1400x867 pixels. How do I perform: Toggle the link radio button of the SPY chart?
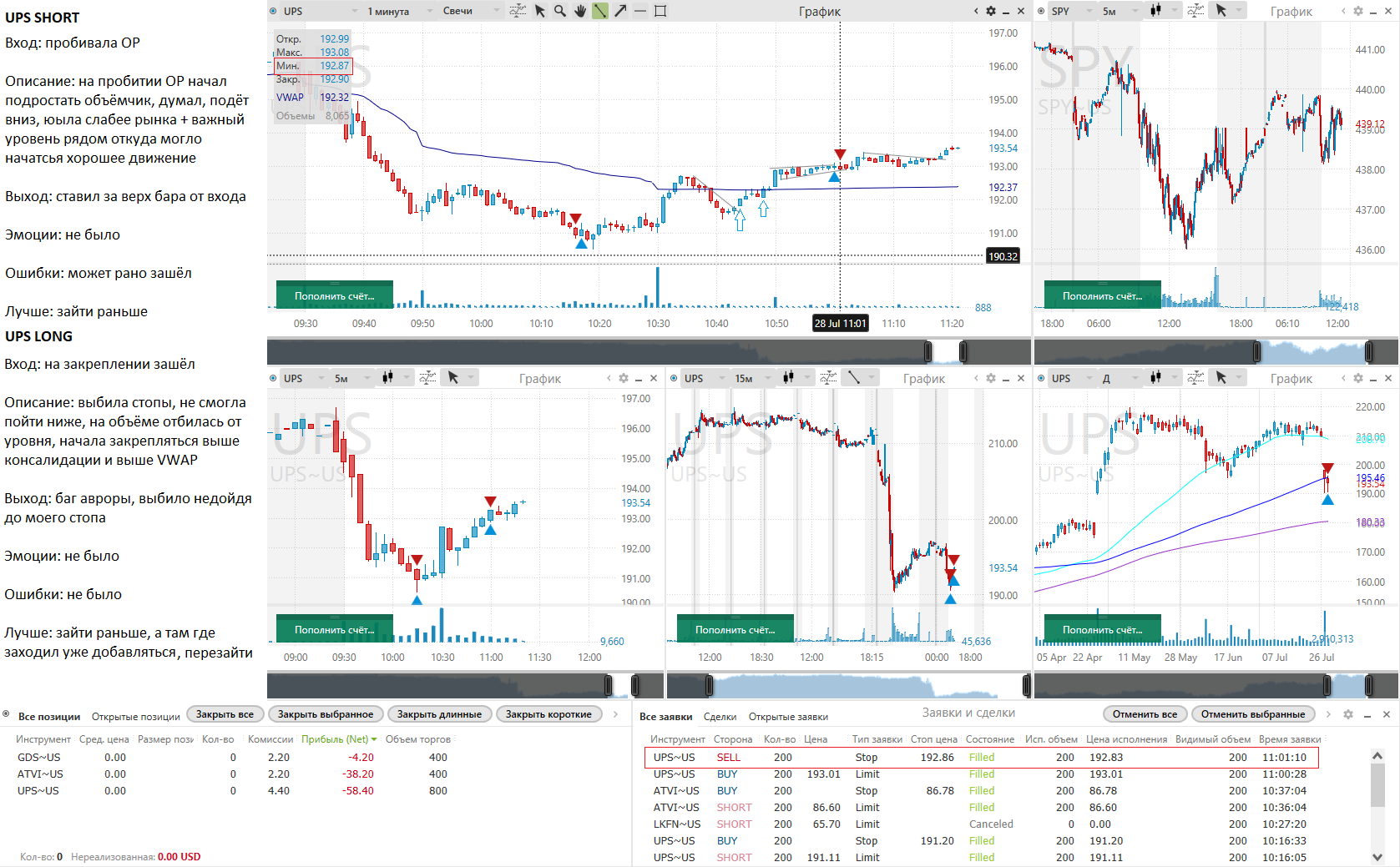[1042, 11]
